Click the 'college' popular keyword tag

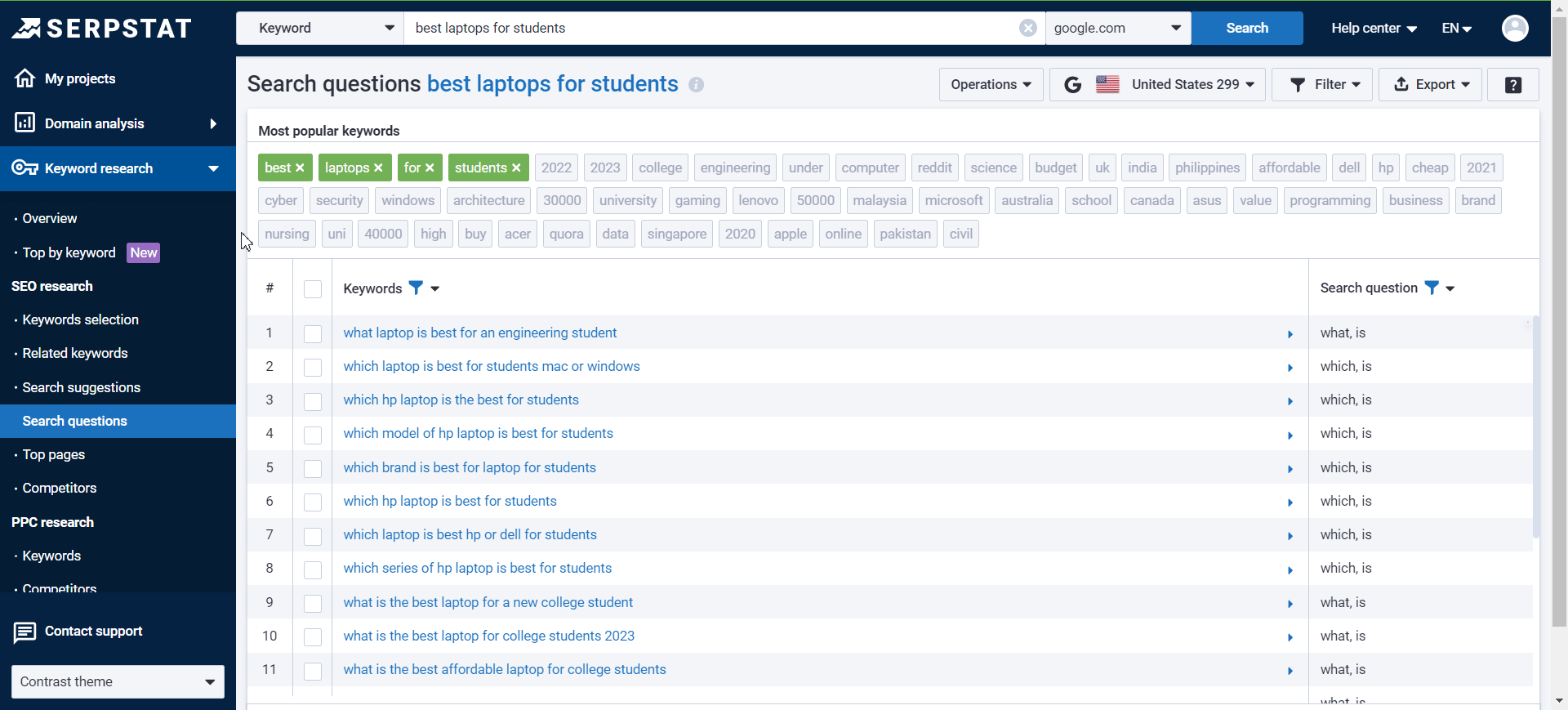[660, 167]
